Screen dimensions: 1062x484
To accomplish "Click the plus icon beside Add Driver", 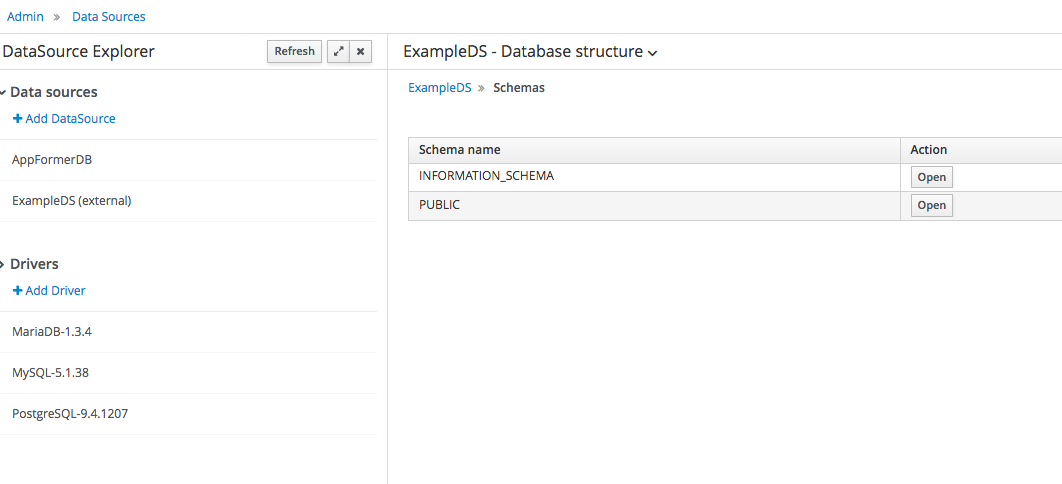I will coord(18,290).
